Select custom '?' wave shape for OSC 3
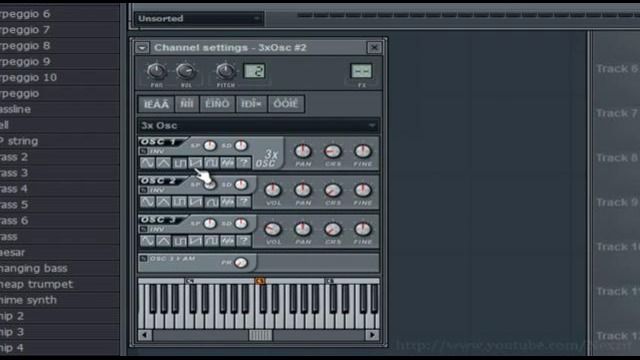This screenshot has height=360, width=640. pos(243,241)
